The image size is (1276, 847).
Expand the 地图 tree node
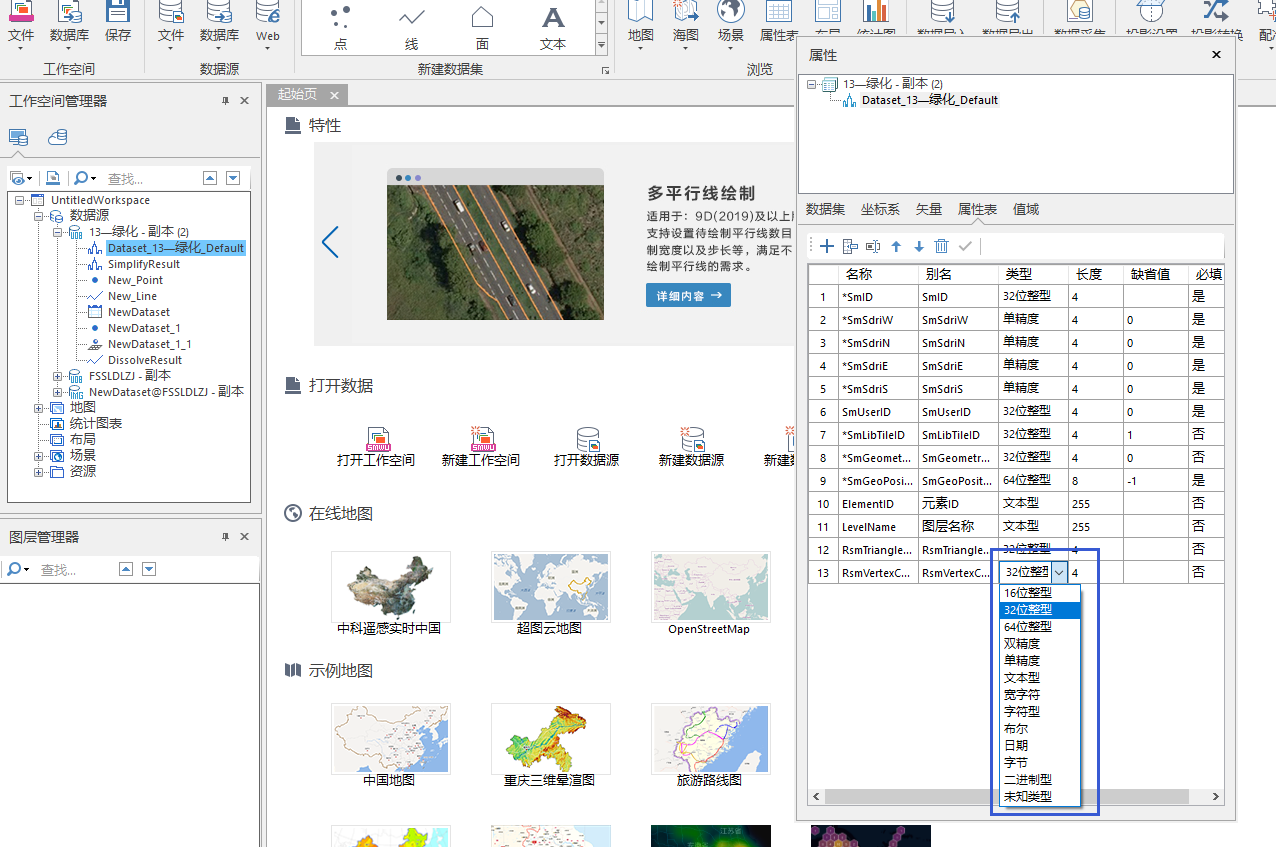(x=39, y=408)
